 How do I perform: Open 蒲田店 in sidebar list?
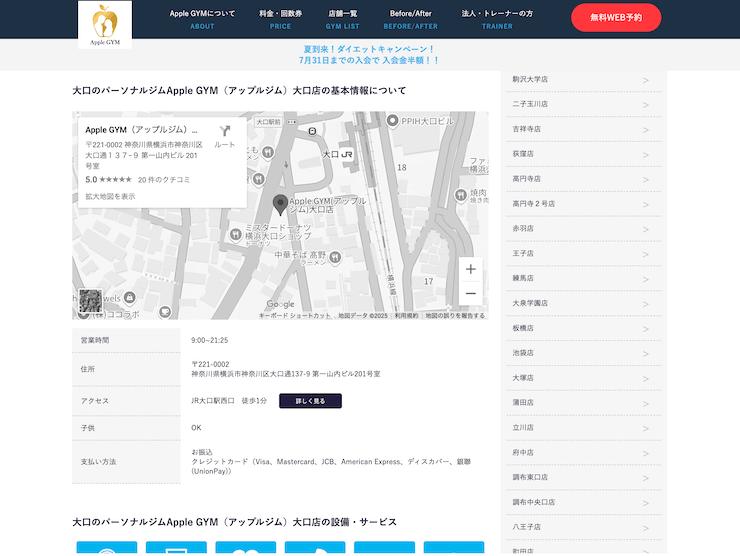pyautogui.click(x=584, y=403)
